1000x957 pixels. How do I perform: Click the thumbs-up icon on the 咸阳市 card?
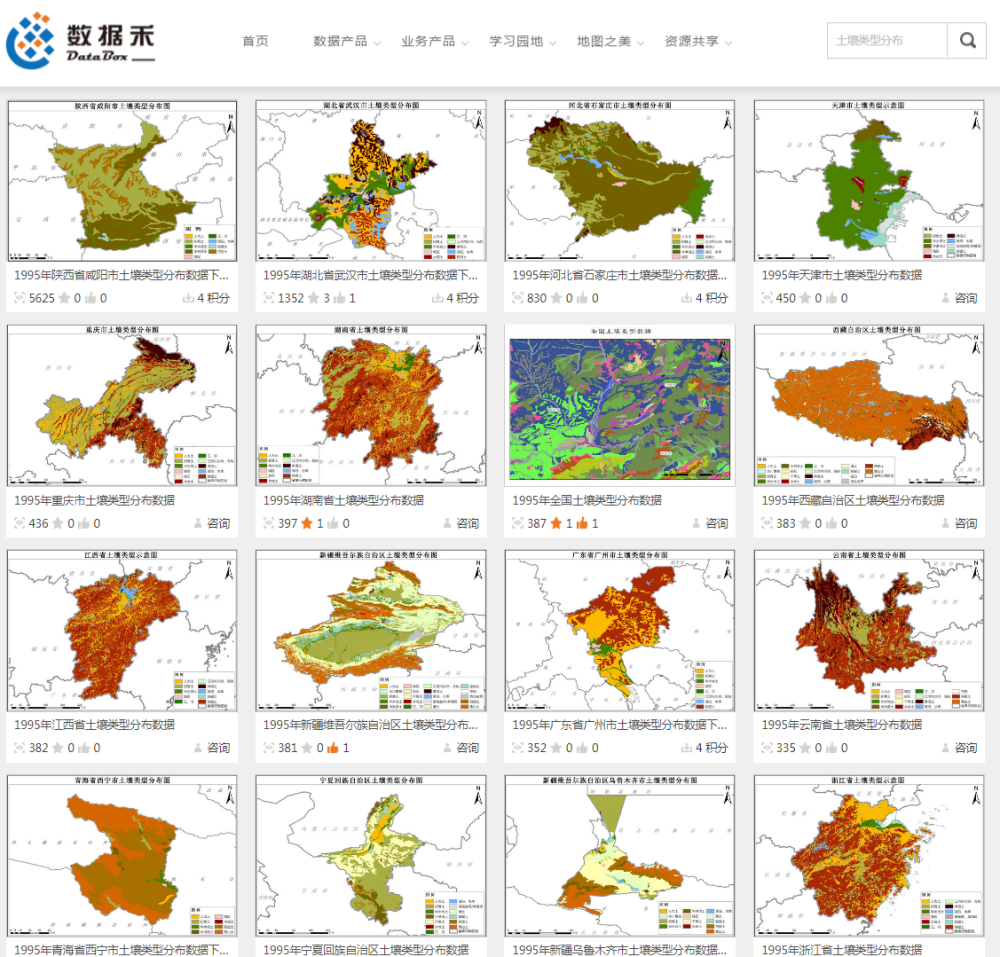pyautogui.click(x=91, y=298)
